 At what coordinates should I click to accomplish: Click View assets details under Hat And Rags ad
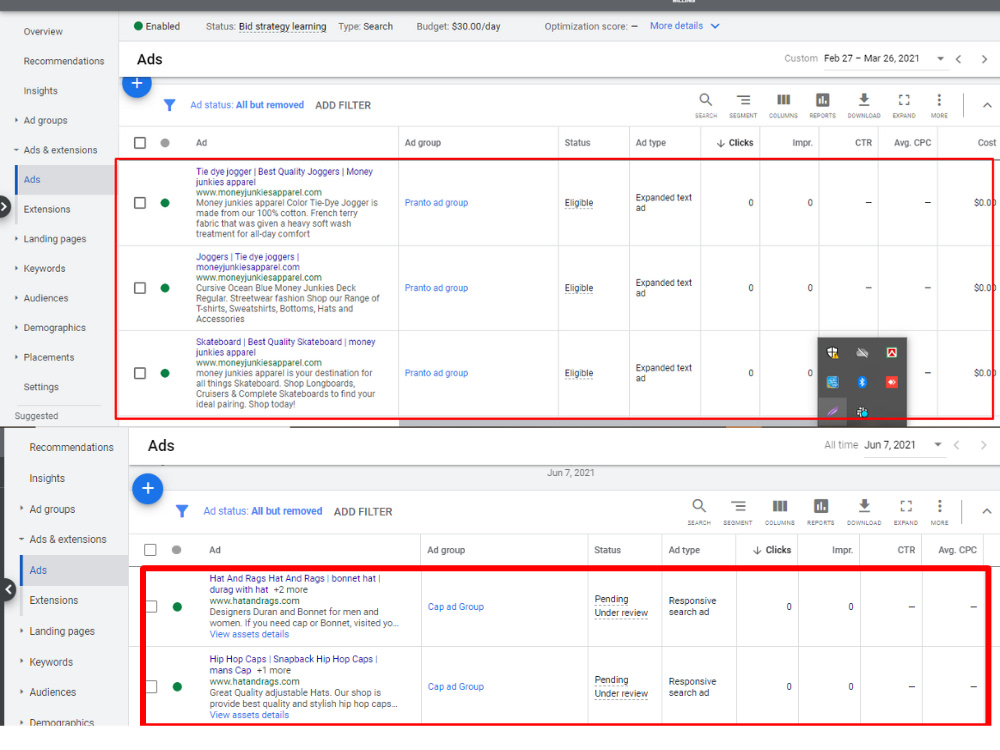coord(249,635)
